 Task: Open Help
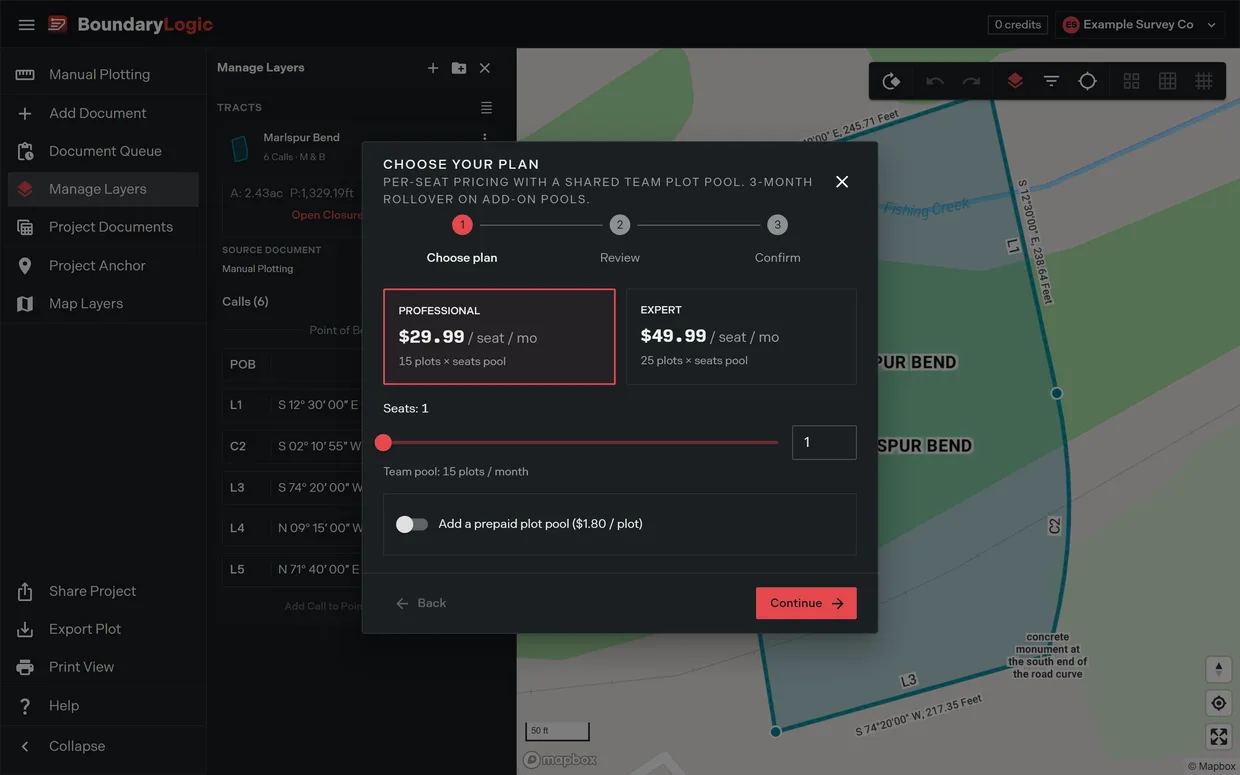[x=103, y=705]
